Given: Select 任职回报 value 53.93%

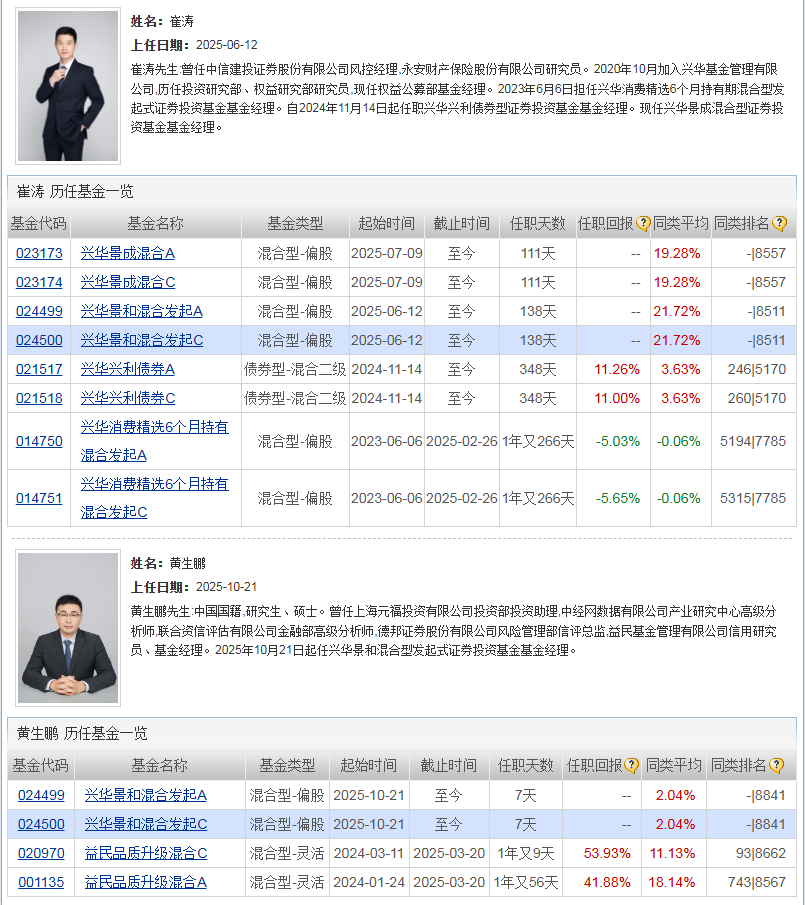Looking at the screenshot, I should click(607, 854).
